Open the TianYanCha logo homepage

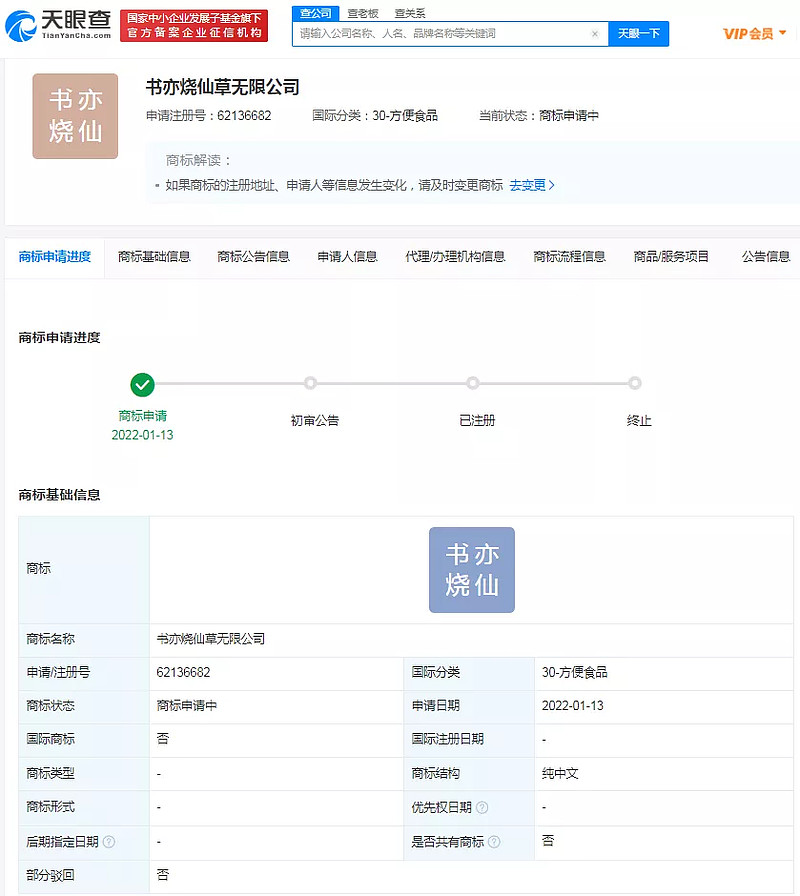(x=58, y=26)
